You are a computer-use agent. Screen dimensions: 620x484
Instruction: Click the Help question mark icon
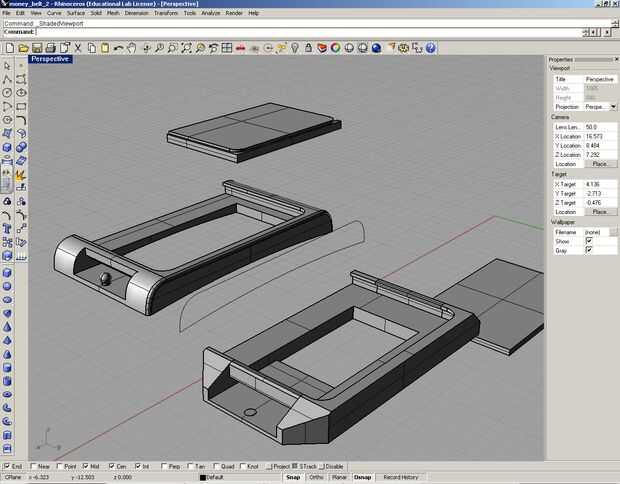click(x=431, y=48)
